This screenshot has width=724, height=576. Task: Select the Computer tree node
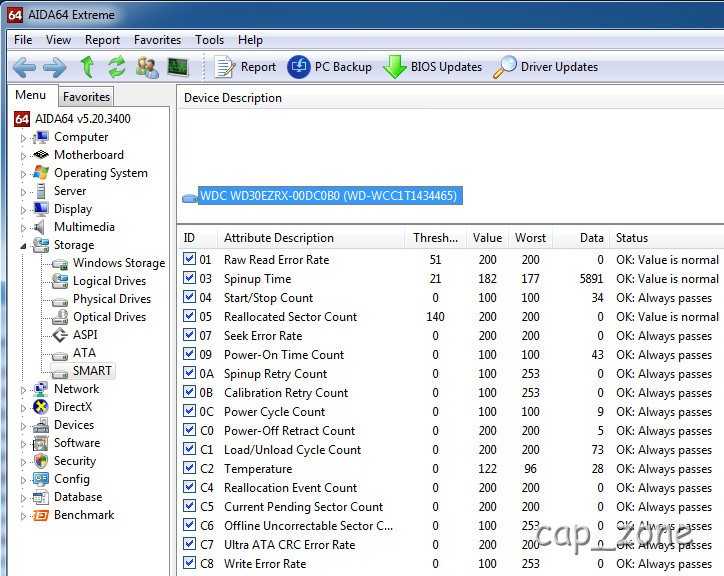point(81,137)
